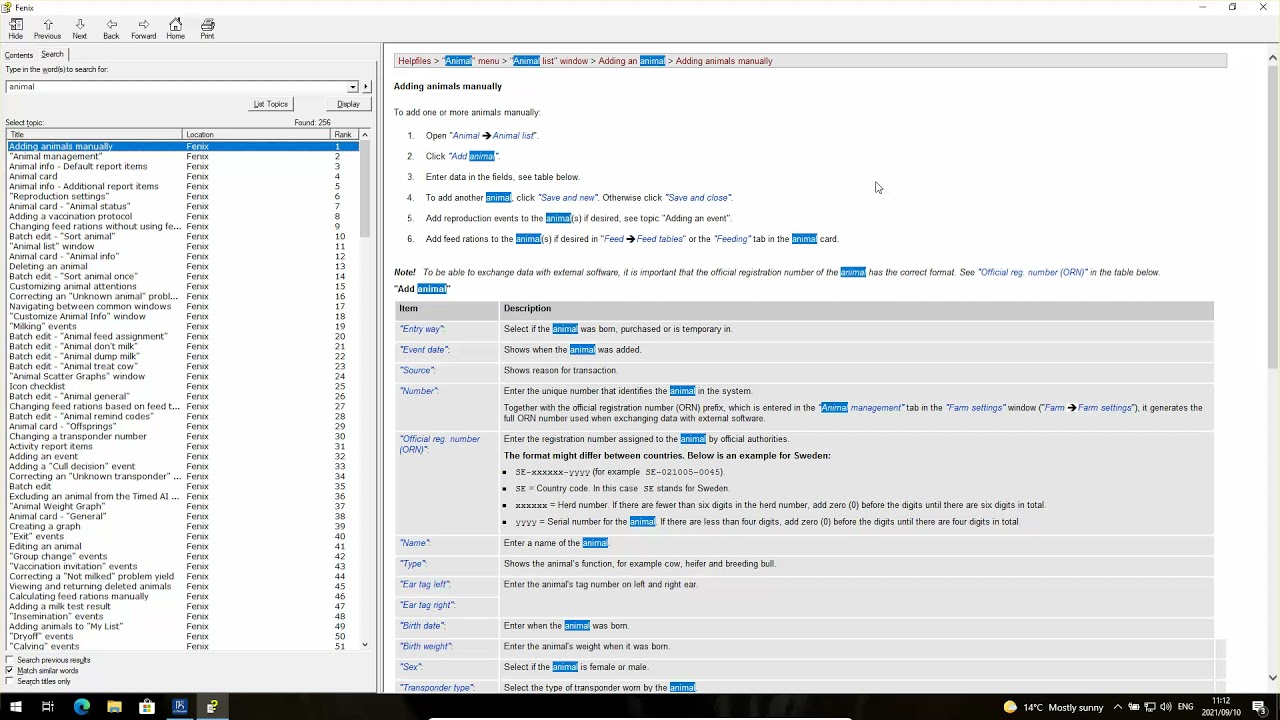The image size is (1280, 720).
Task: Open the weather widget showing 14°C
Action: 1053,707
